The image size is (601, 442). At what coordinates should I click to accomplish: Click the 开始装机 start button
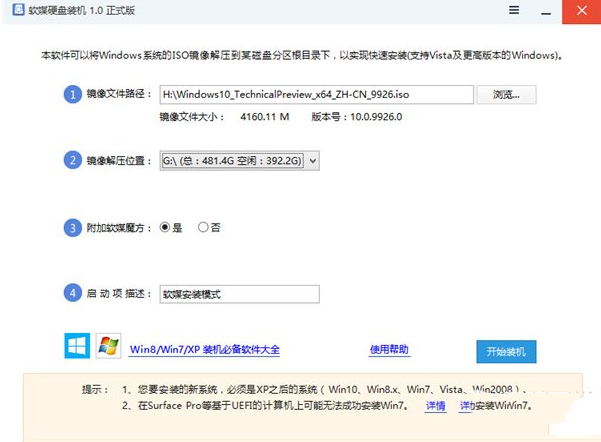[x=506, y=352]
